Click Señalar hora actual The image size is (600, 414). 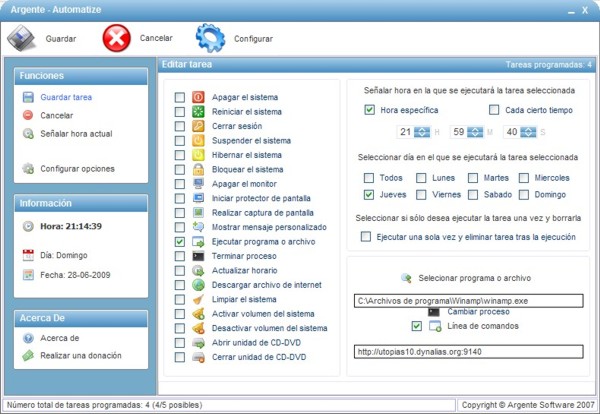(76, 134)
